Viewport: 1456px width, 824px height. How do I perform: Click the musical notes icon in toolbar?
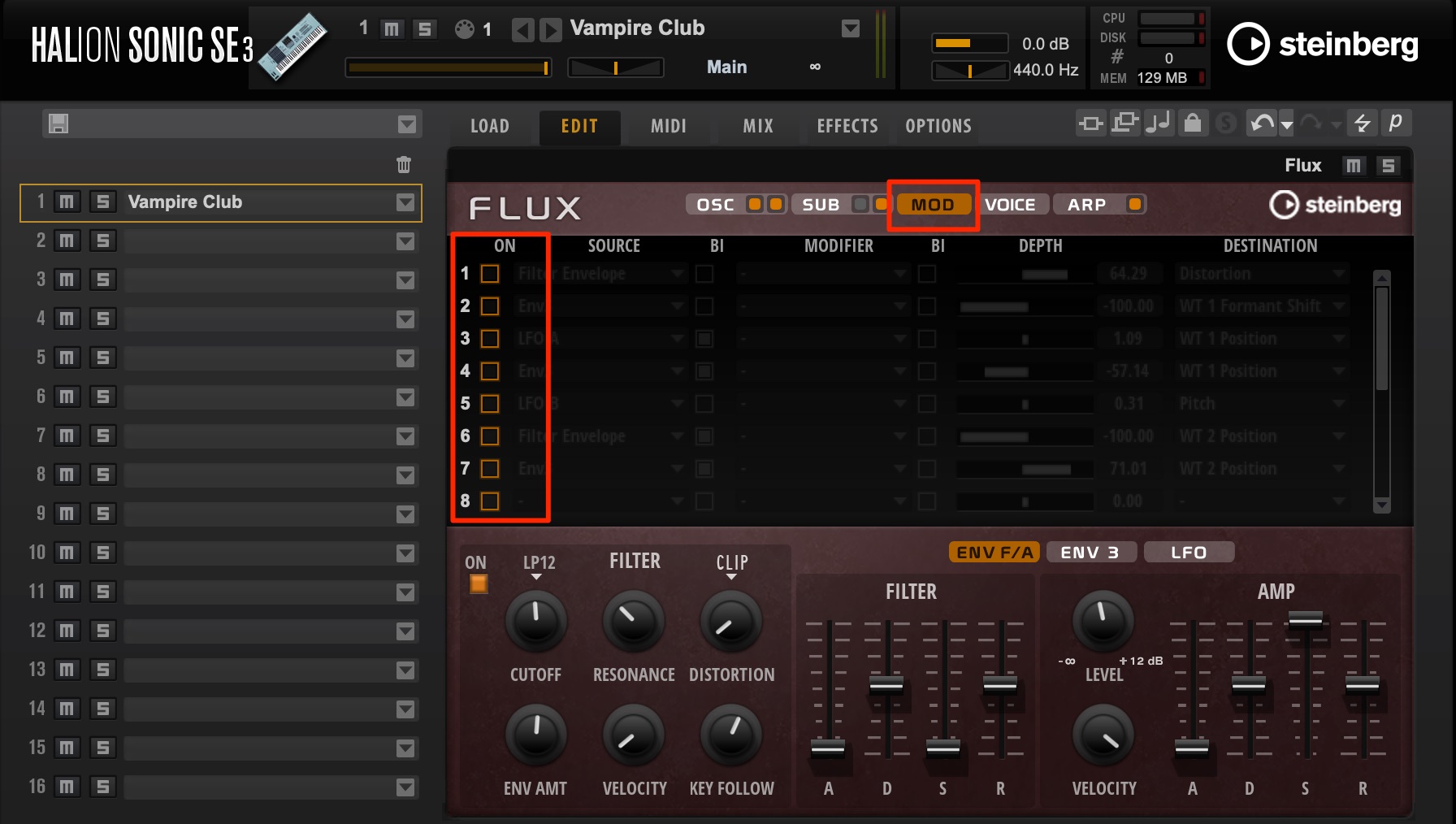pos(1159,123)
